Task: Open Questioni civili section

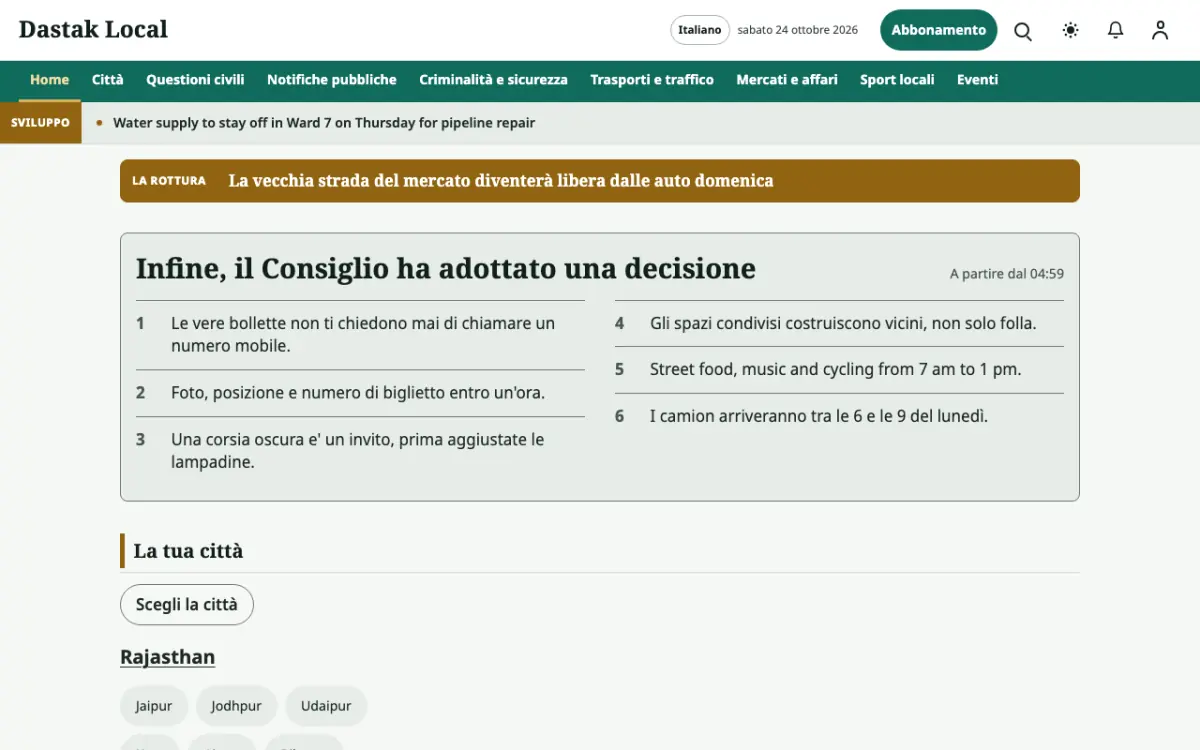Action: (195, 80)
